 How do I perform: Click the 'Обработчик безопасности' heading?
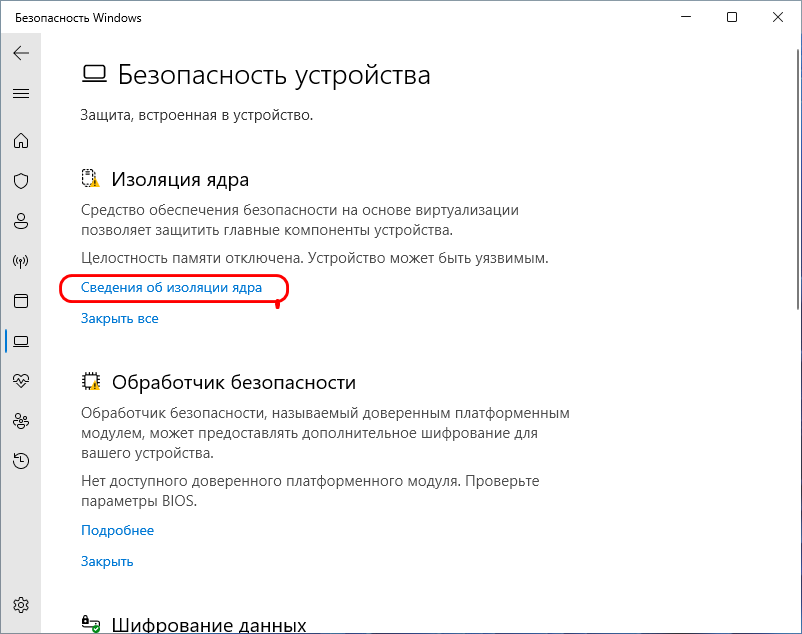click(x=234, y=382)
